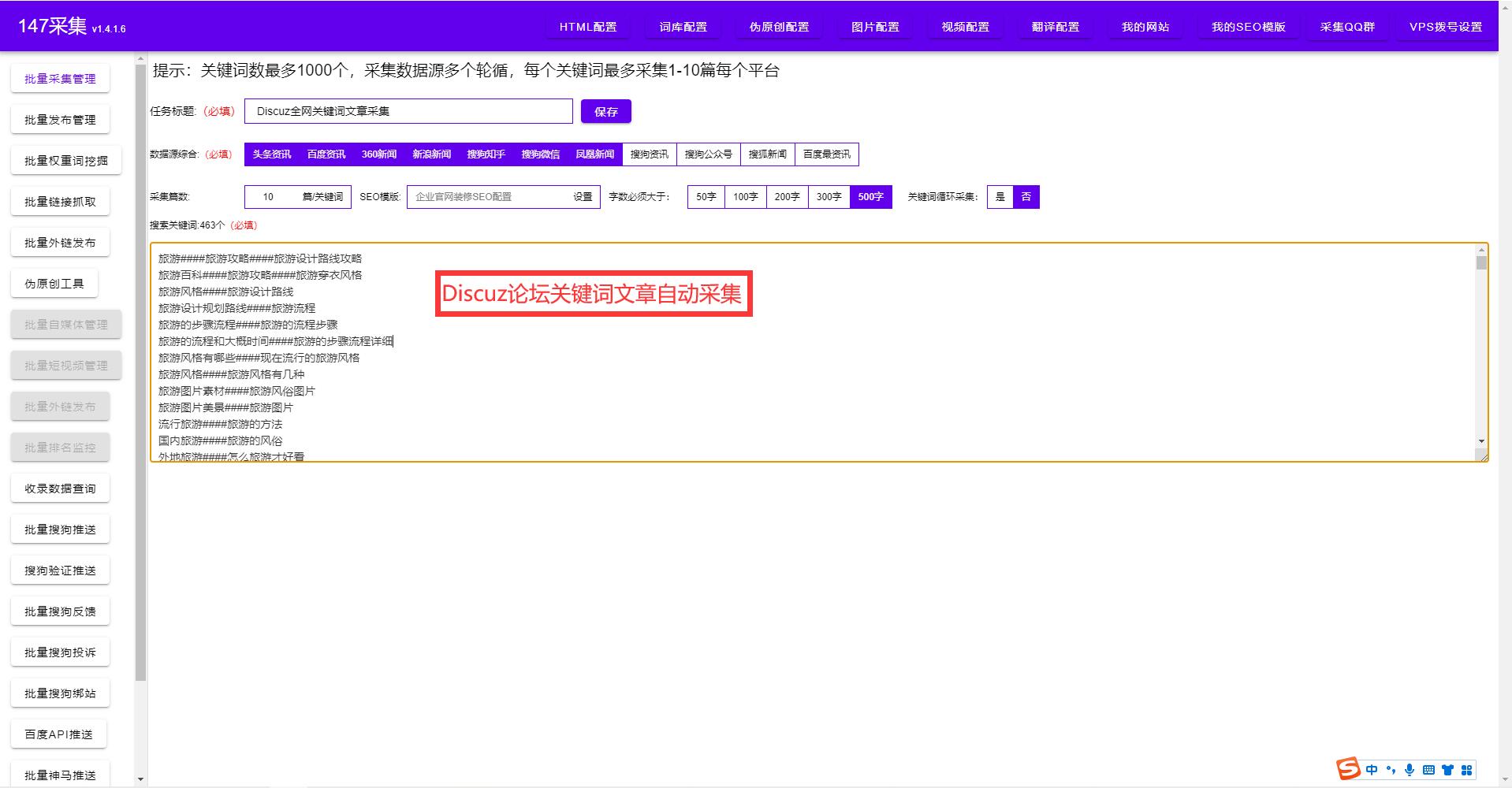Viewport: 1512px width, 788px height.
Task: Open 批量搜狗反馈 in the sidebar
Action: (60, 611)
